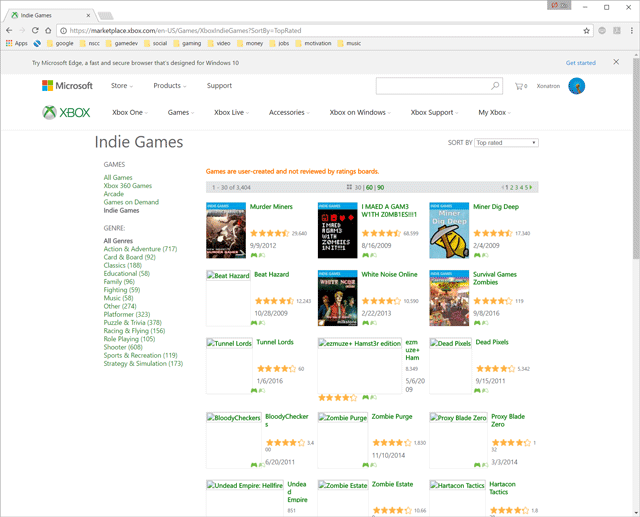Open the google bookmarks folder
The image size is (640, 517).
point(60,43)
